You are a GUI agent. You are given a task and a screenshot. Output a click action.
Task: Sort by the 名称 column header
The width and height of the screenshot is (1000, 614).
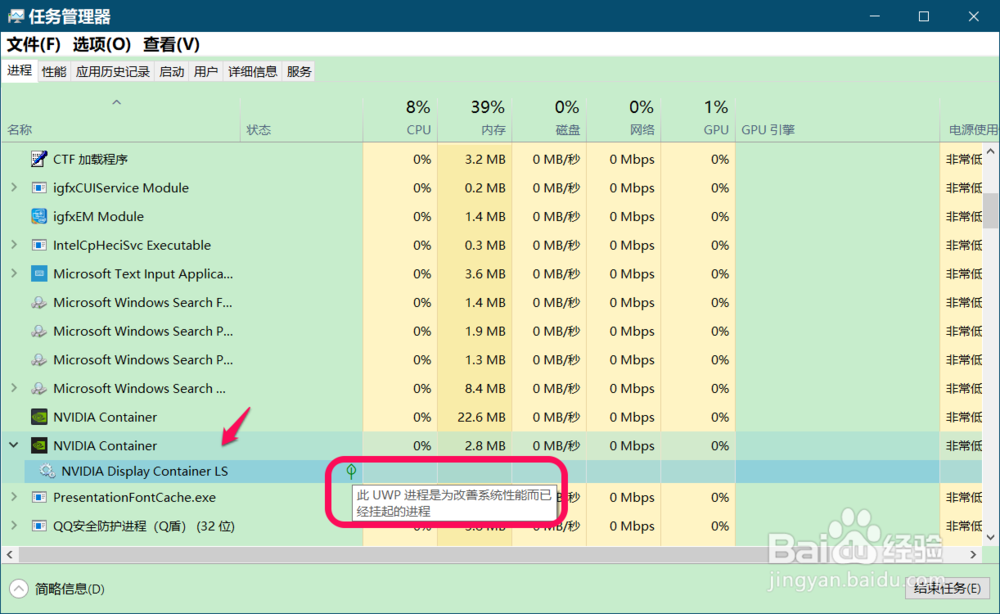pyautogui.click(x=121, y=119)
